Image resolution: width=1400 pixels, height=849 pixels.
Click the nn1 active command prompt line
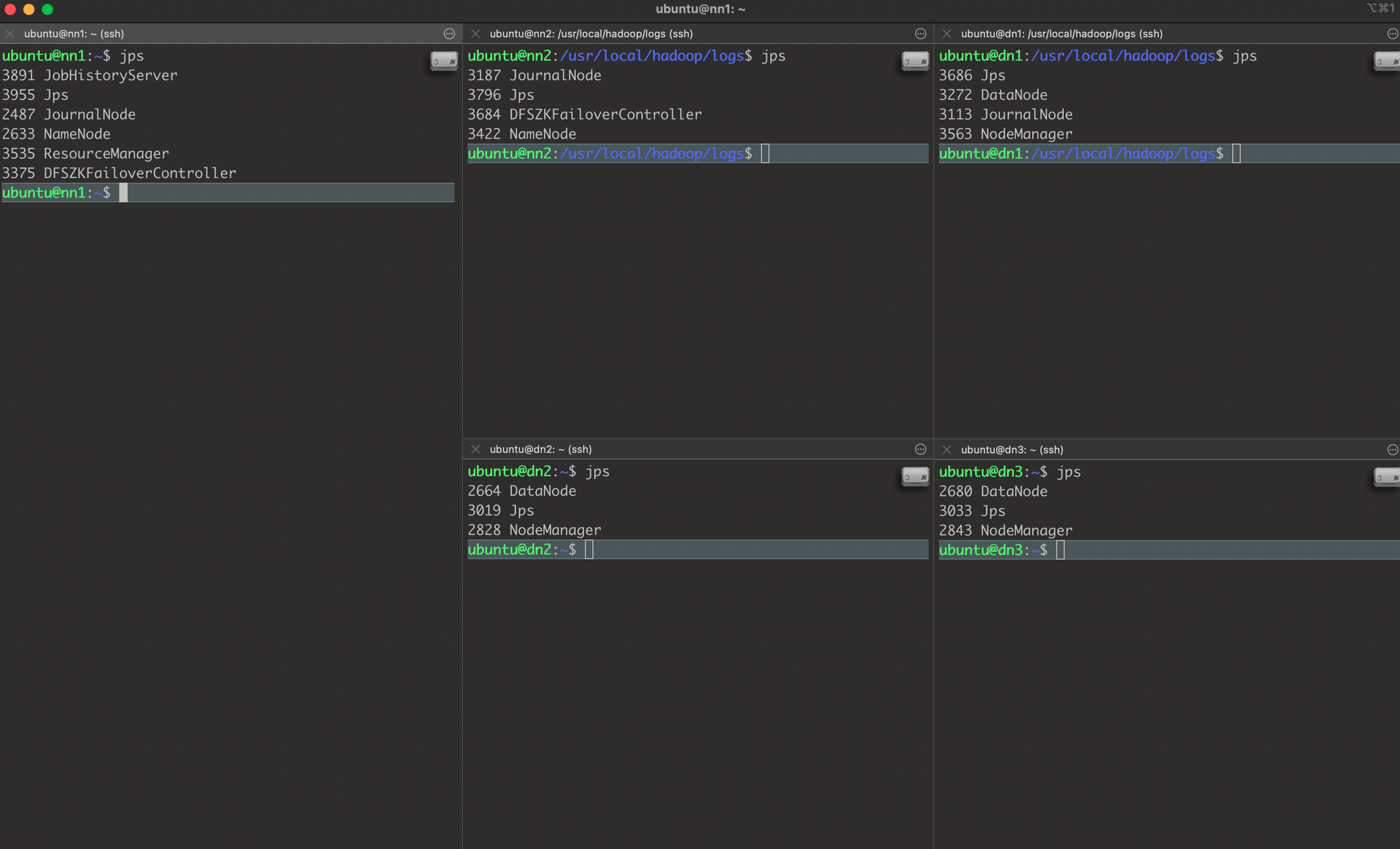click(x=227, y=193)
